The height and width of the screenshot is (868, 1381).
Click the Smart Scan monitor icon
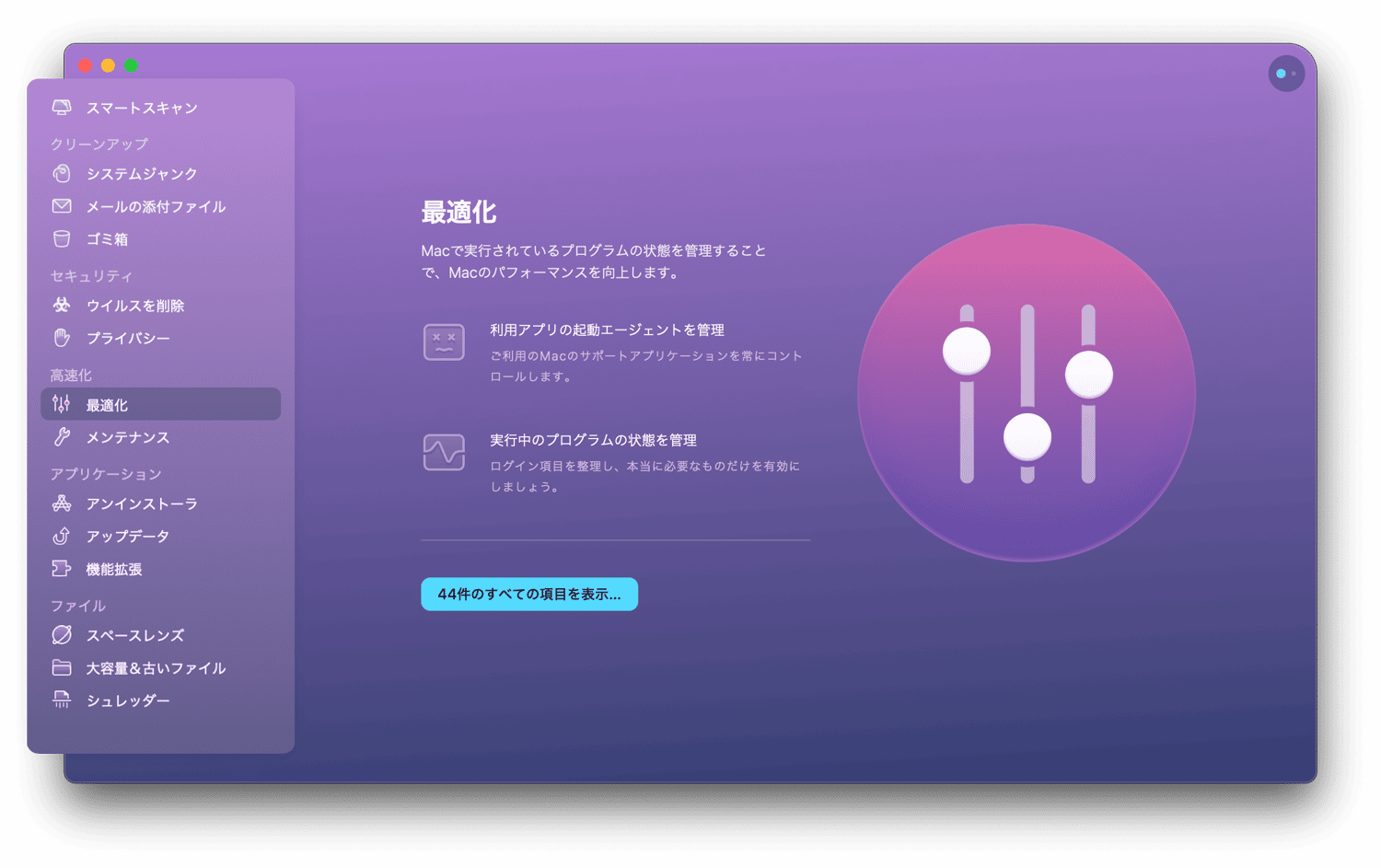click(x=62, y=108)
